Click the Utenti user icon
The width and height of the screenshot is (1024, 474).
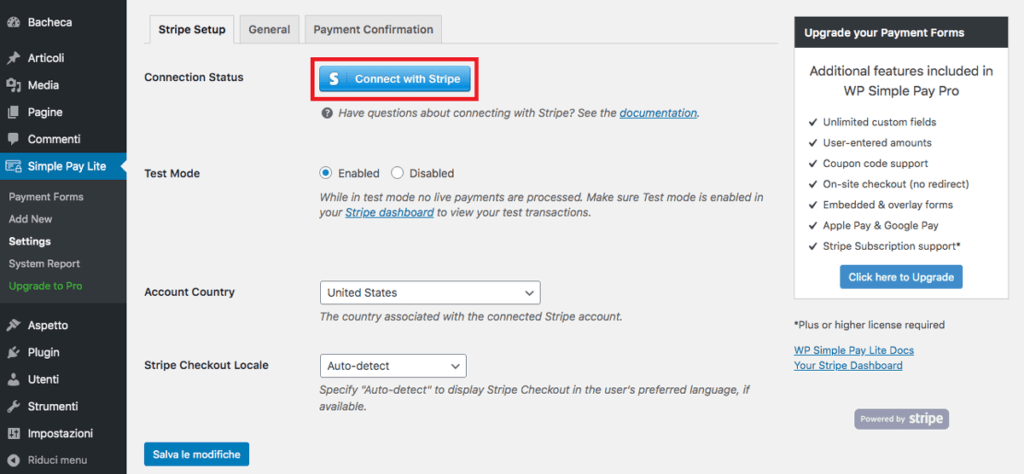click(12, 379)
